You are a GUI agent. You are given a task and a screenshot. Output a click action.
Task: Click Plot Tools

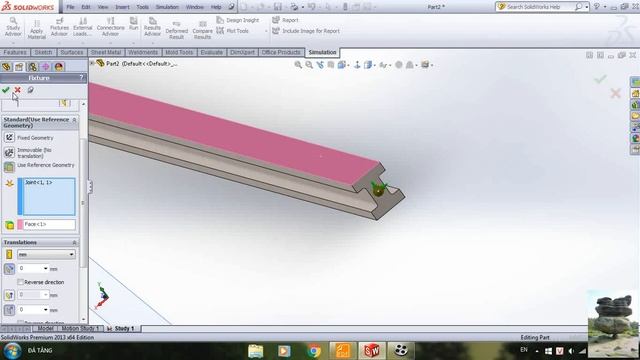233,31
